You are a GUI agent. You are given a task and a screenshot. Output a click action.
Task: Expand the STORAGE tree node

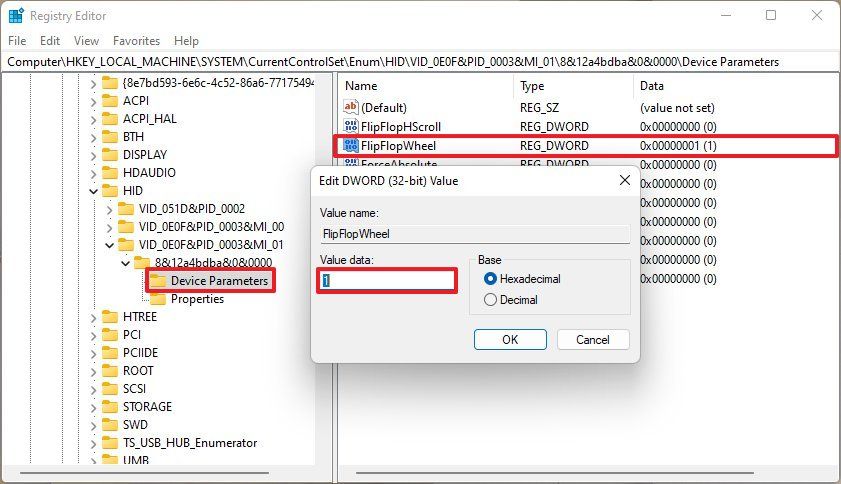pyautogui.click(x=93, y=408)
